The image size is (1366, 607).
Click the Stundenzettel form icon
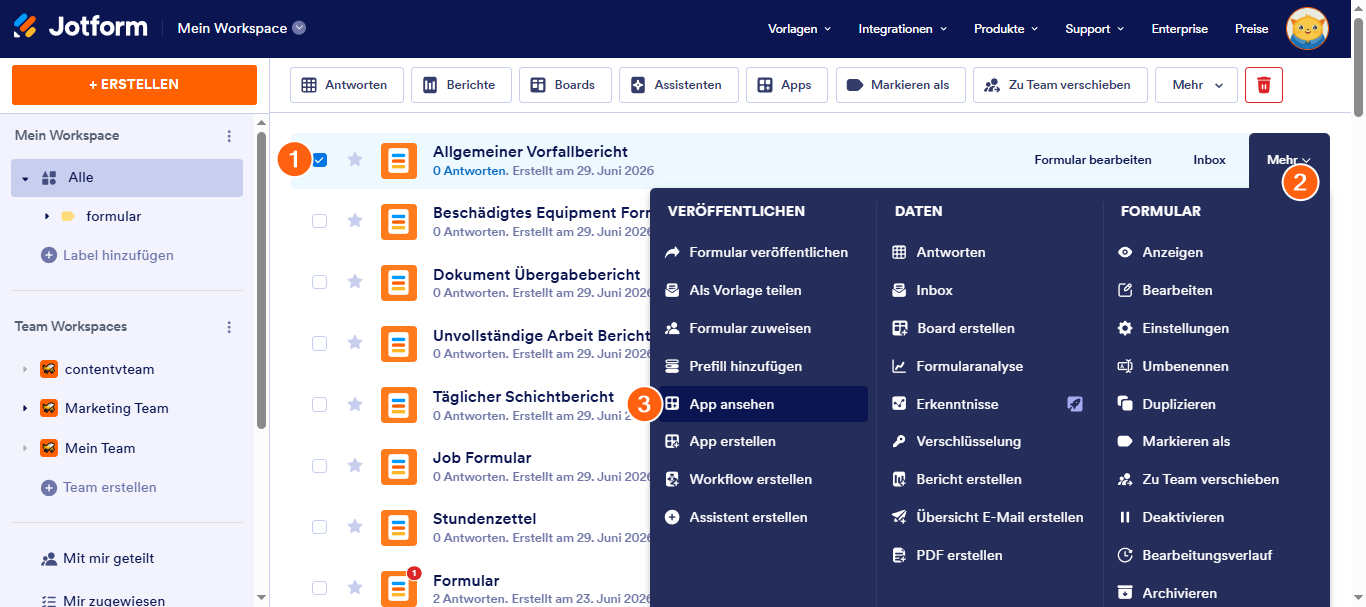pyautogui.click(x=399, y=527)
